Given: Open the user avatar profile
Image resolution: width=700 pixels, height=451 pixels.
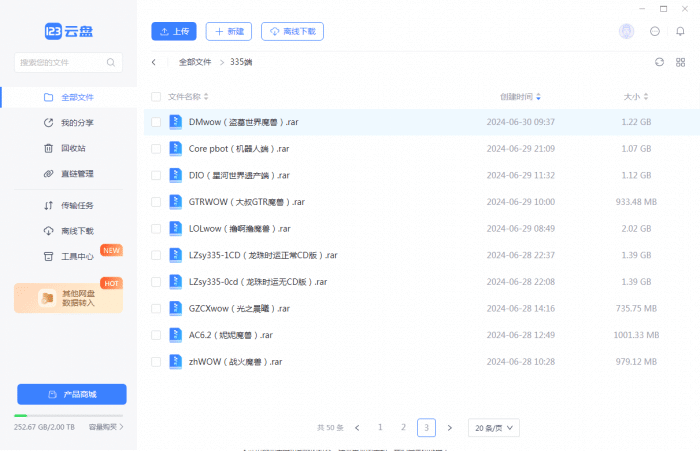Looking at the screenshot, I should [627, 32].
